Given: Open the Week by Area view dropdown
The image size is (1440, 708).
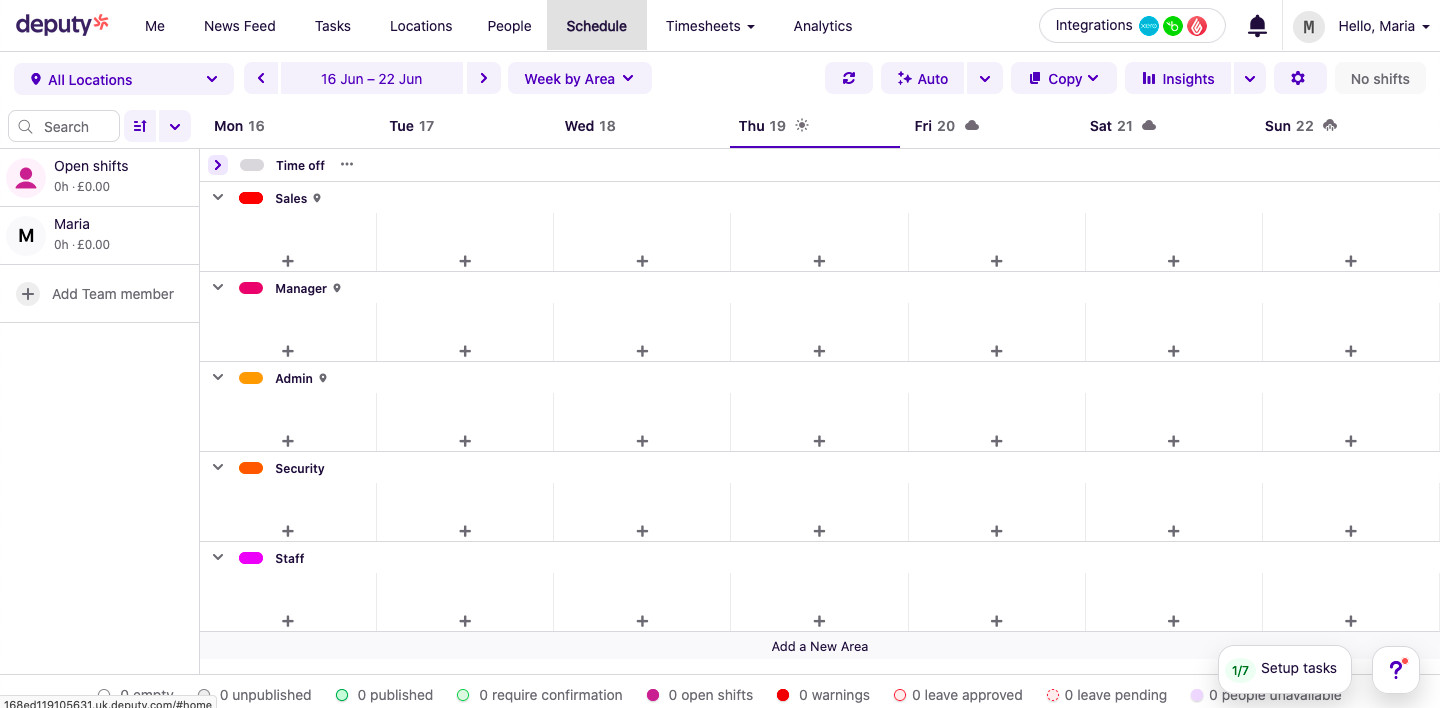Looking at the screenshot, I should point(579,79).
